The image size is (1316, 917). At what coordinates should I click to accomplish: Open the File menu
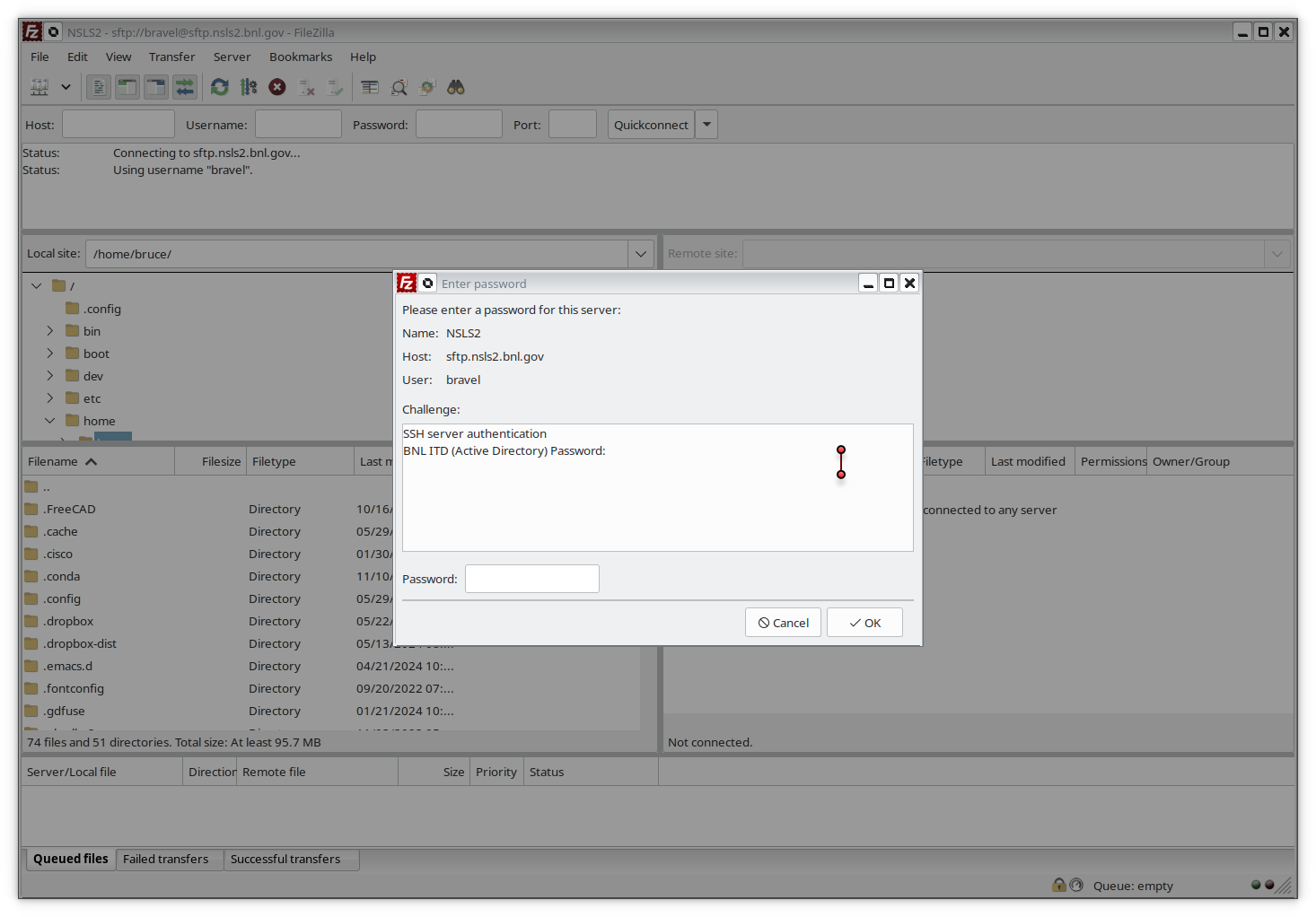coord(39,57)
